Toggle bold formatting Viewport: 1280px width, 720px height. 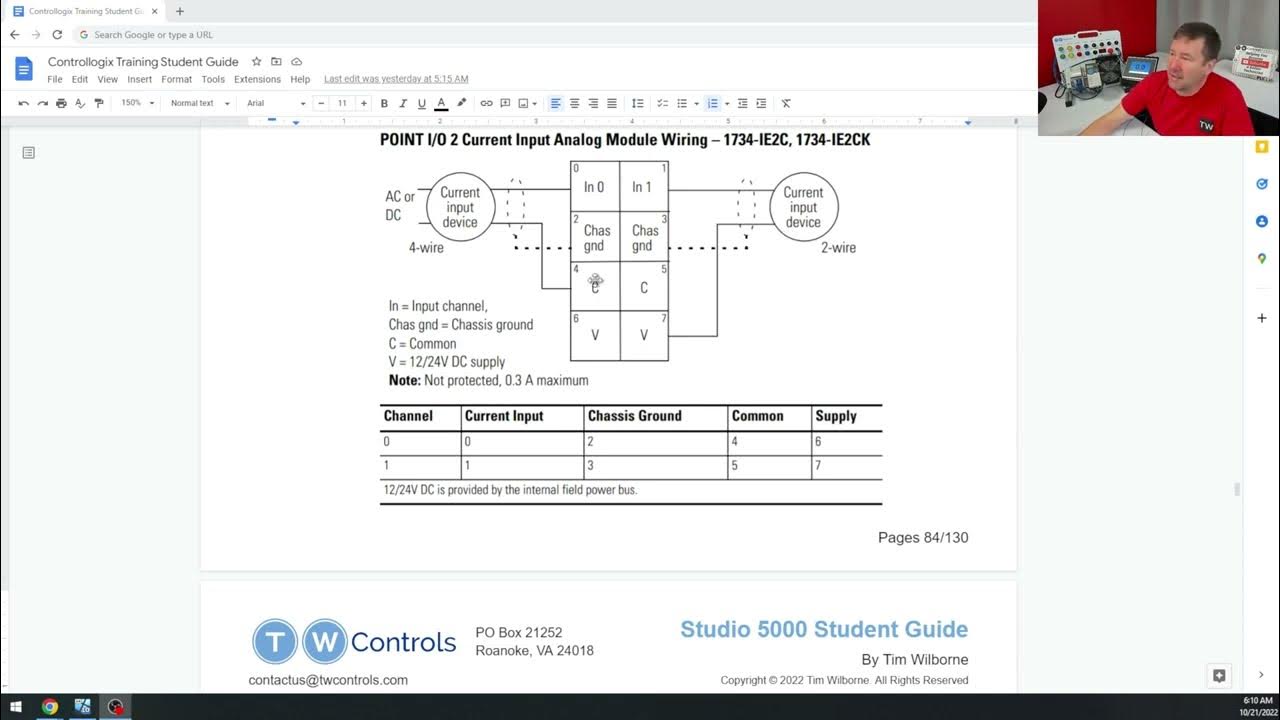[384, 103]
